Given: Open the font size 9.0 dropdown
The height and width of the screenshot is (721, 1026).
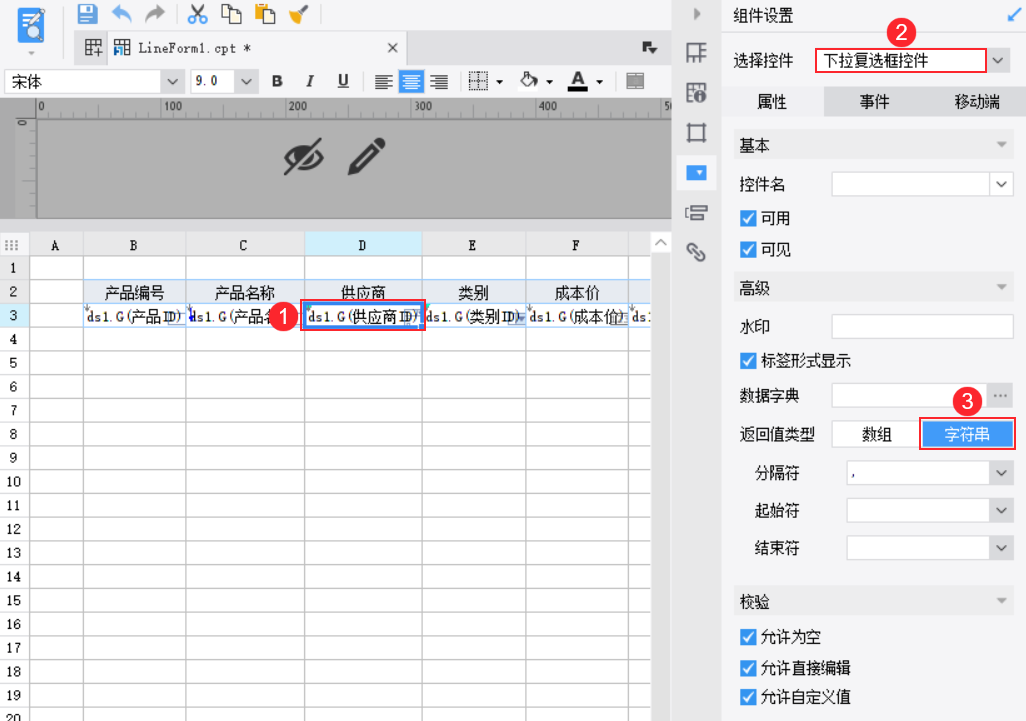Looking at the screenshot, I should 246,82.
